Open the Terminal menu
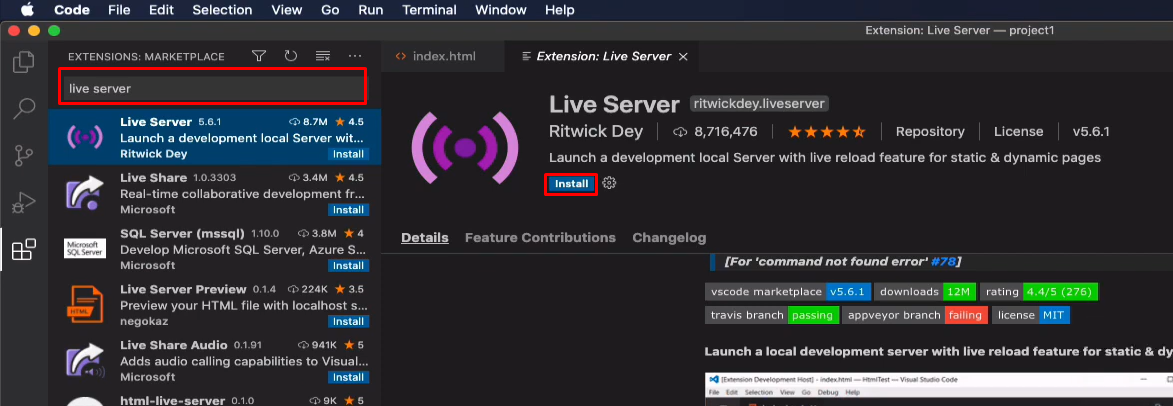Viewport: 1173px width, 406px height. coord(429,10)
